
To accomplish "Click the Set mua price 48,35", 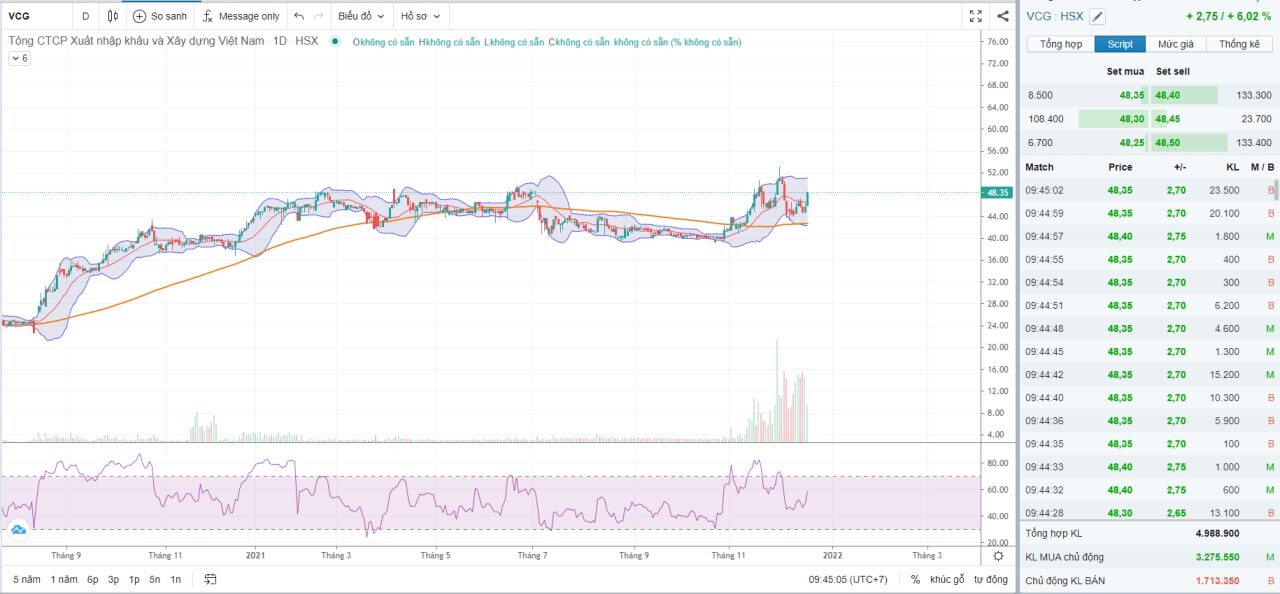I will point(1132,95).
